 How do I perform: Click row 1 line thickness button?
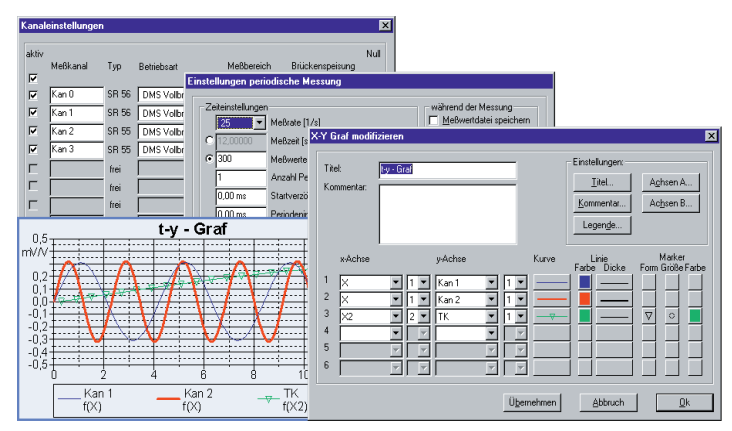click(613, 283)
